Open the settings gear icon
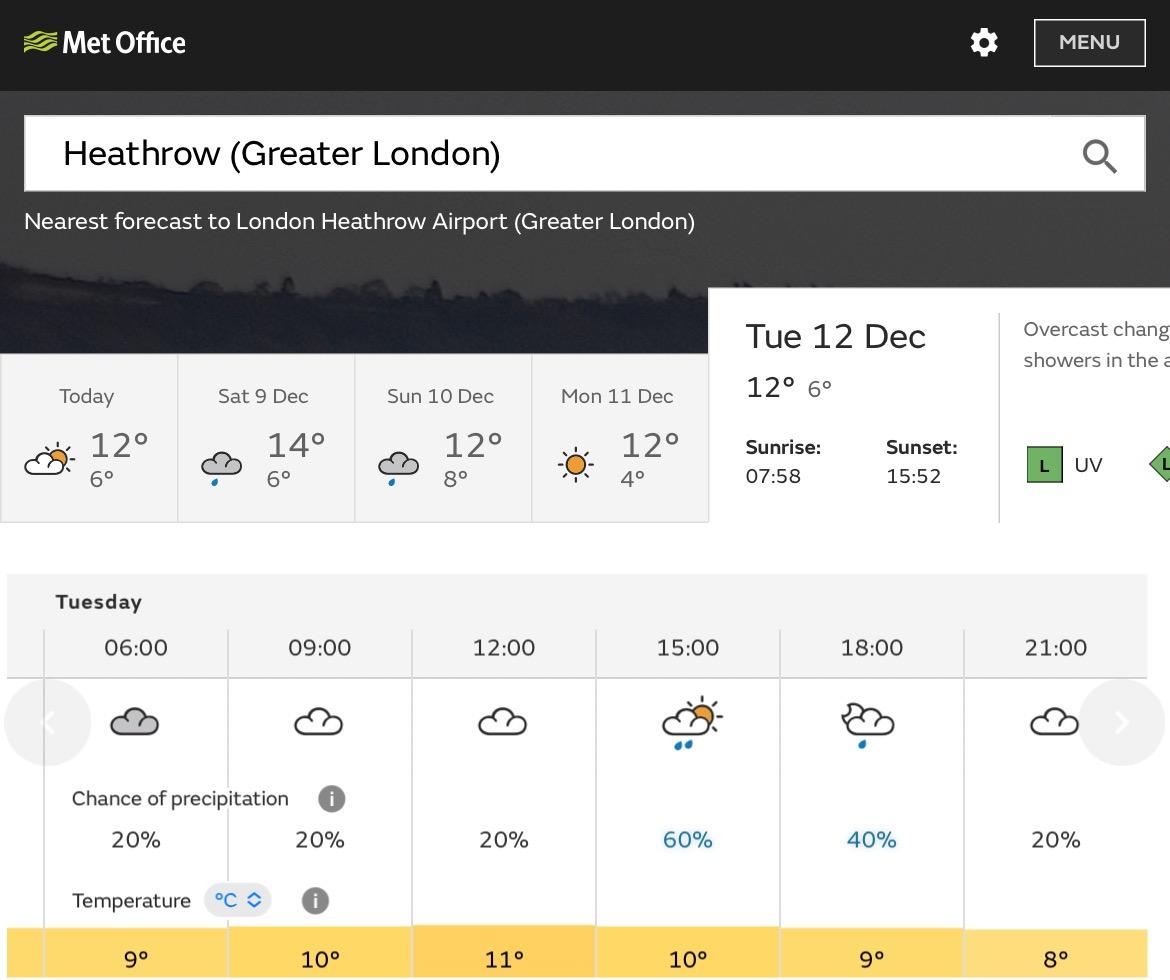 click(x=983, y=43)
